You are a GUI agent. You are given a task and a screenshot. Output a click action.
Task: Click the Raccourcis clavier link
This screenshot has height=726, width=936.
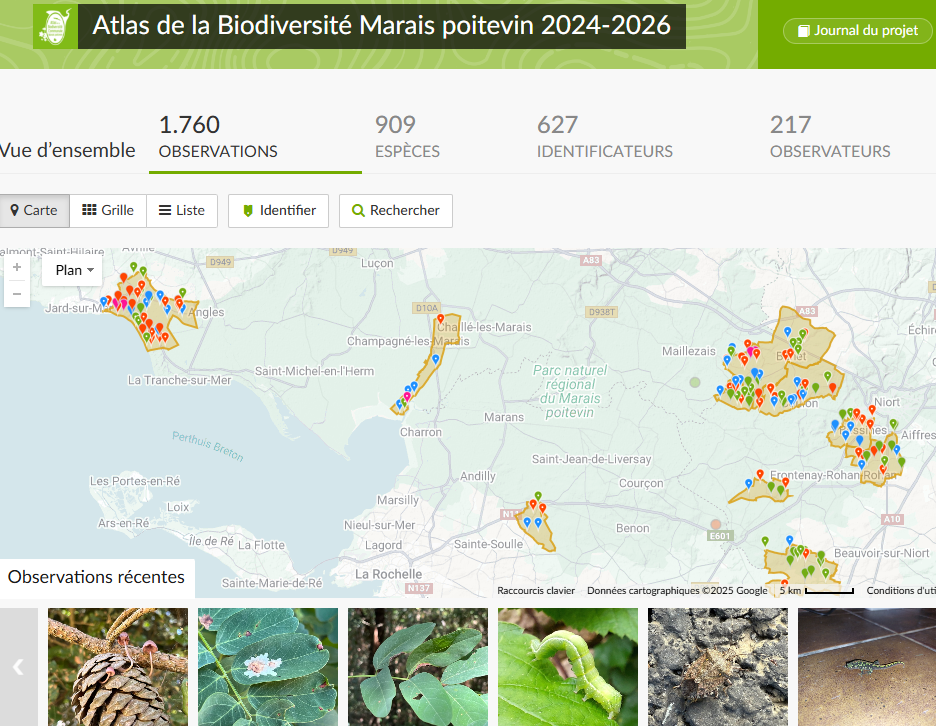tap(536, 591)
